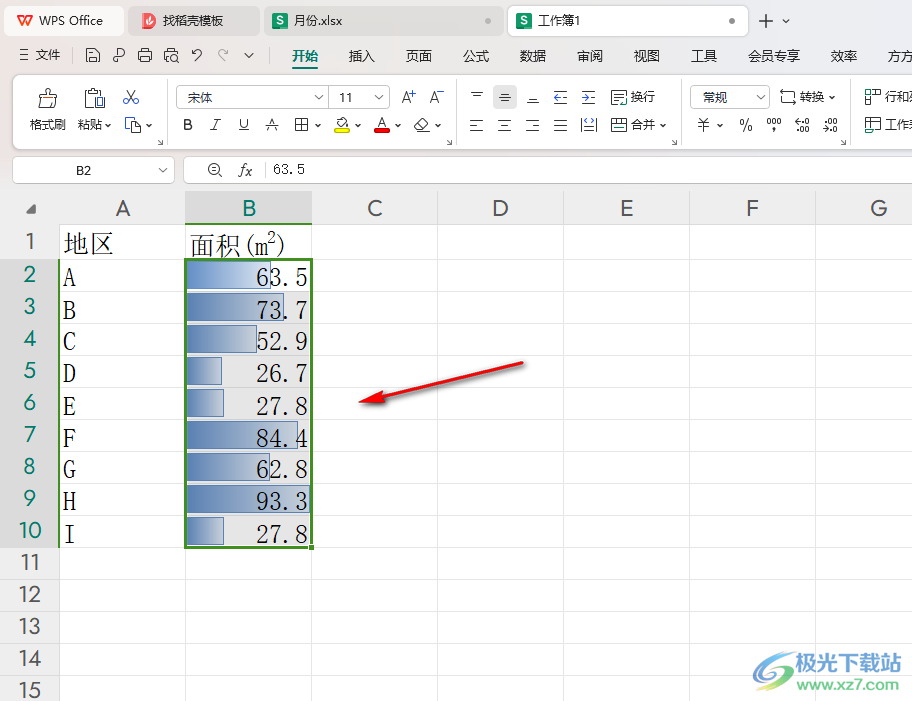912x701 pixels.
Task: Click the Save icon in quick toolbar
Action: (92, 55)
